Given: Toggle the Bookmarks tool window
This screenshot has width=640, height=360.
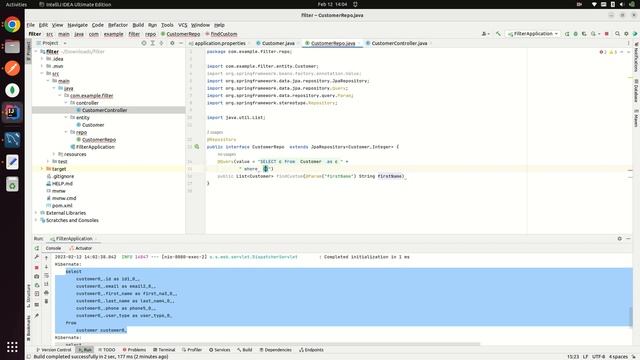Looking at the screenshot, I should 29,328.
